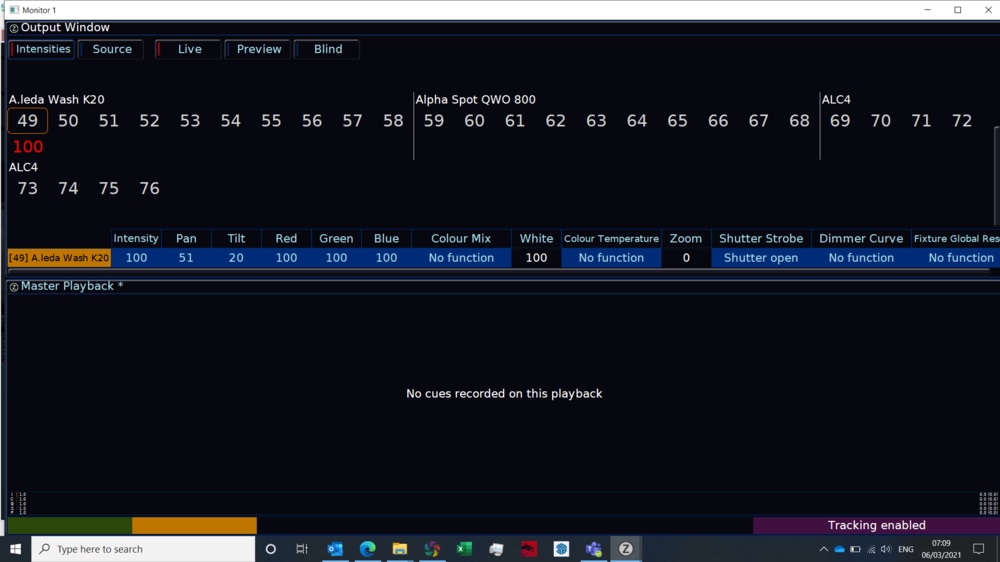This screenshot has height=562, width=1000.
Task: Open the colorful pinwheel taskbar app
Action: pos(432,549)
